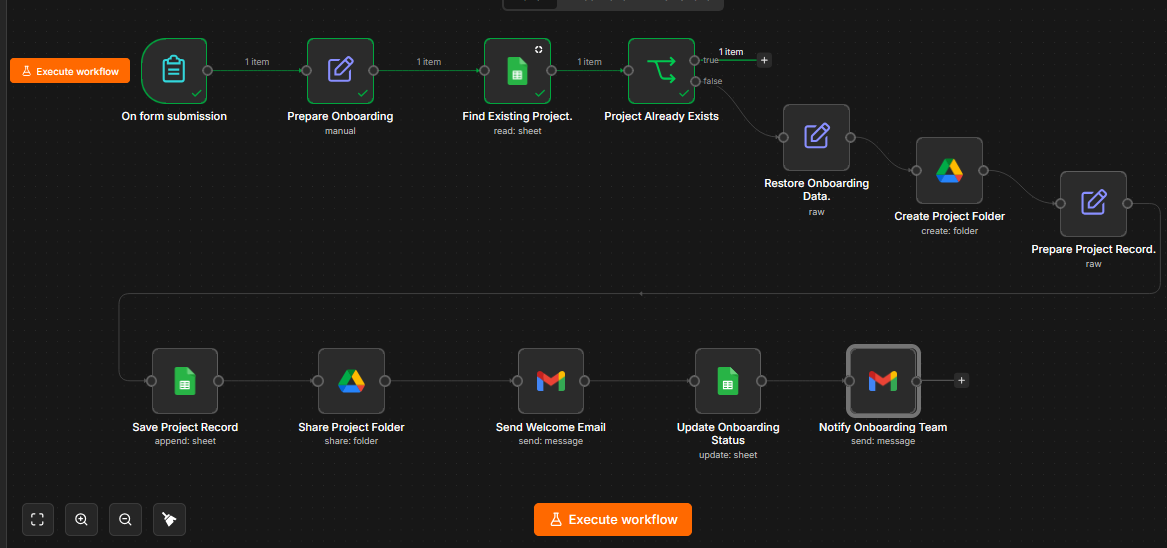Add a node after the true branch plus
This screenshot has width=1167, height=548.
click(x=764, y=60)
